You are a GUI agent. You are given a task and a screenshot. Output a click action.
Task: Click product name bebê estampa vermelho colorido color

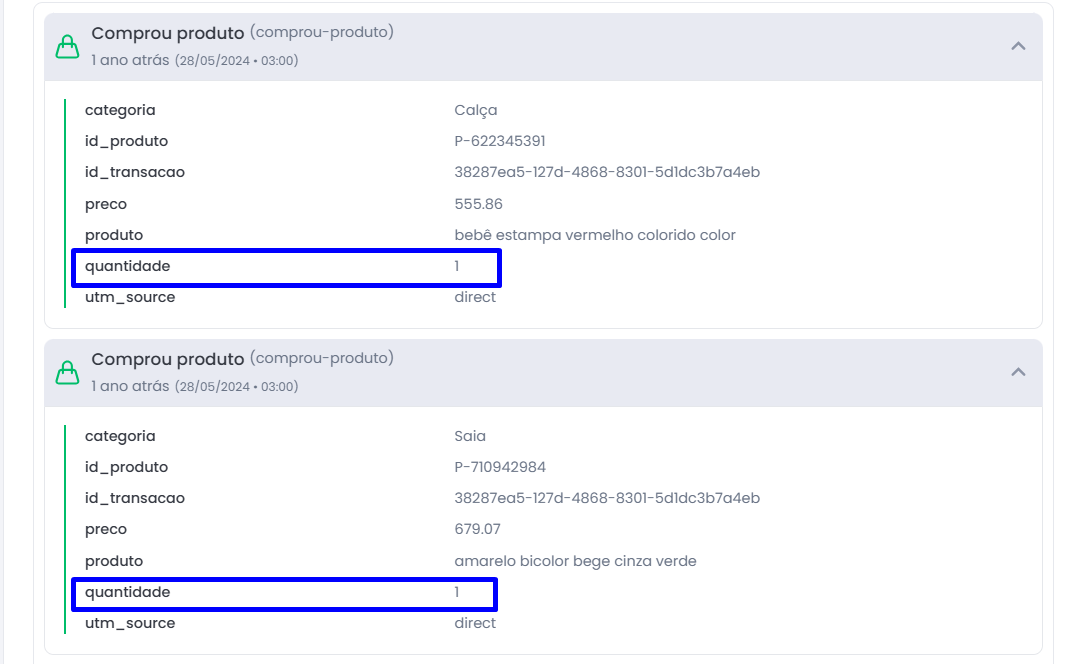[x=595, y=235]
